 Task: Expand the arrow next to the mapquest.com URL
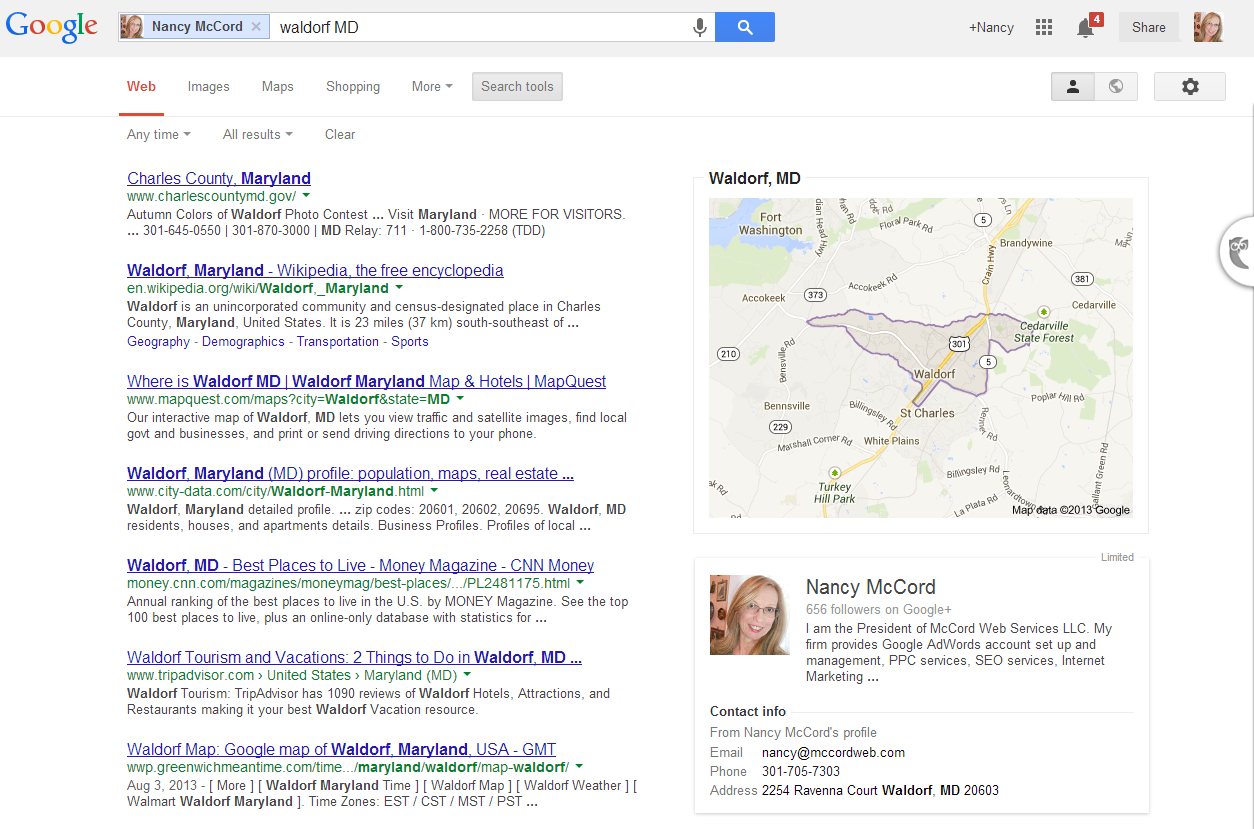point(460,399)
